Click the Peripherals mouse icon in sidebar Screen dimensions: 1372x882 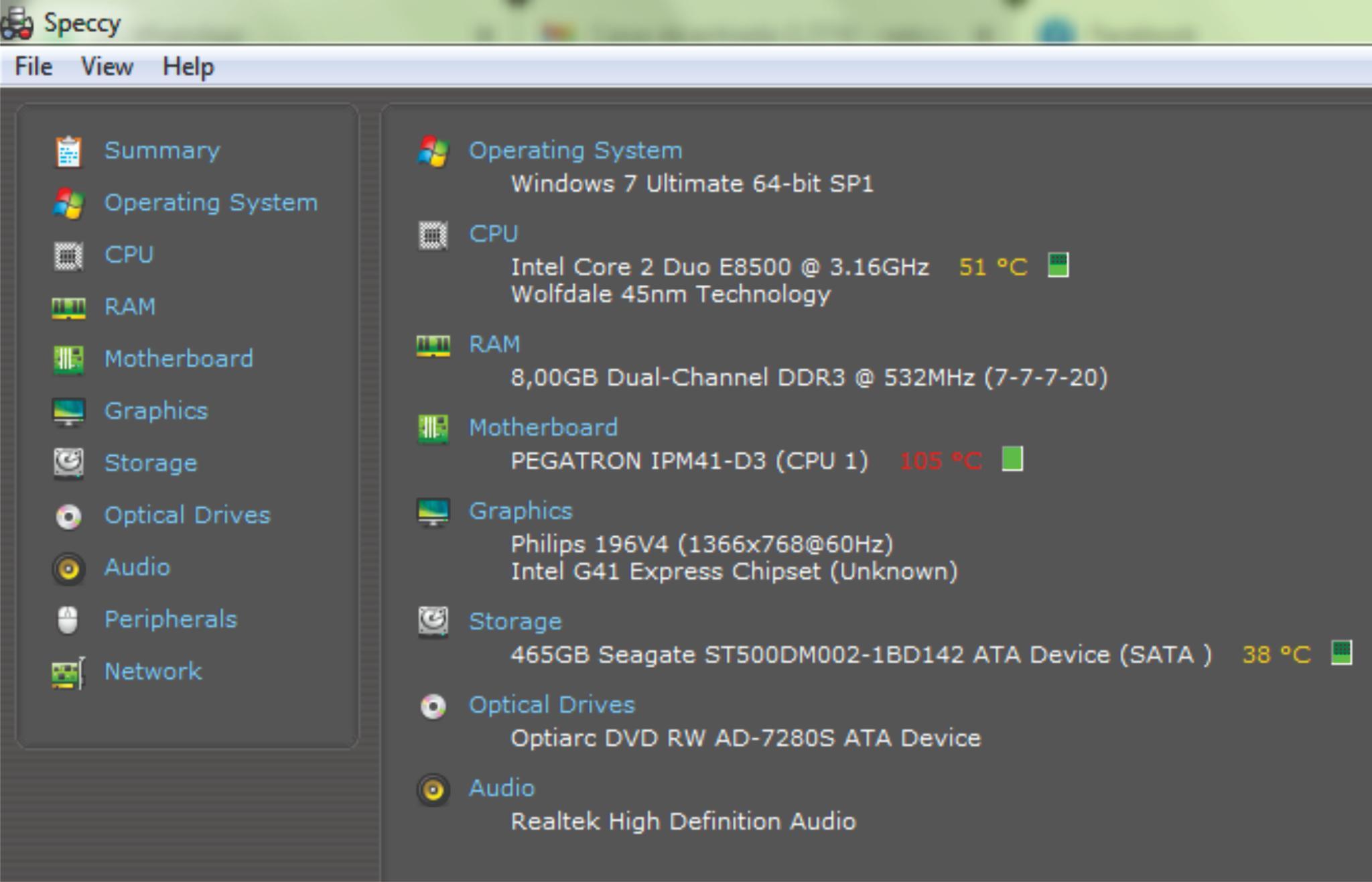68,620
